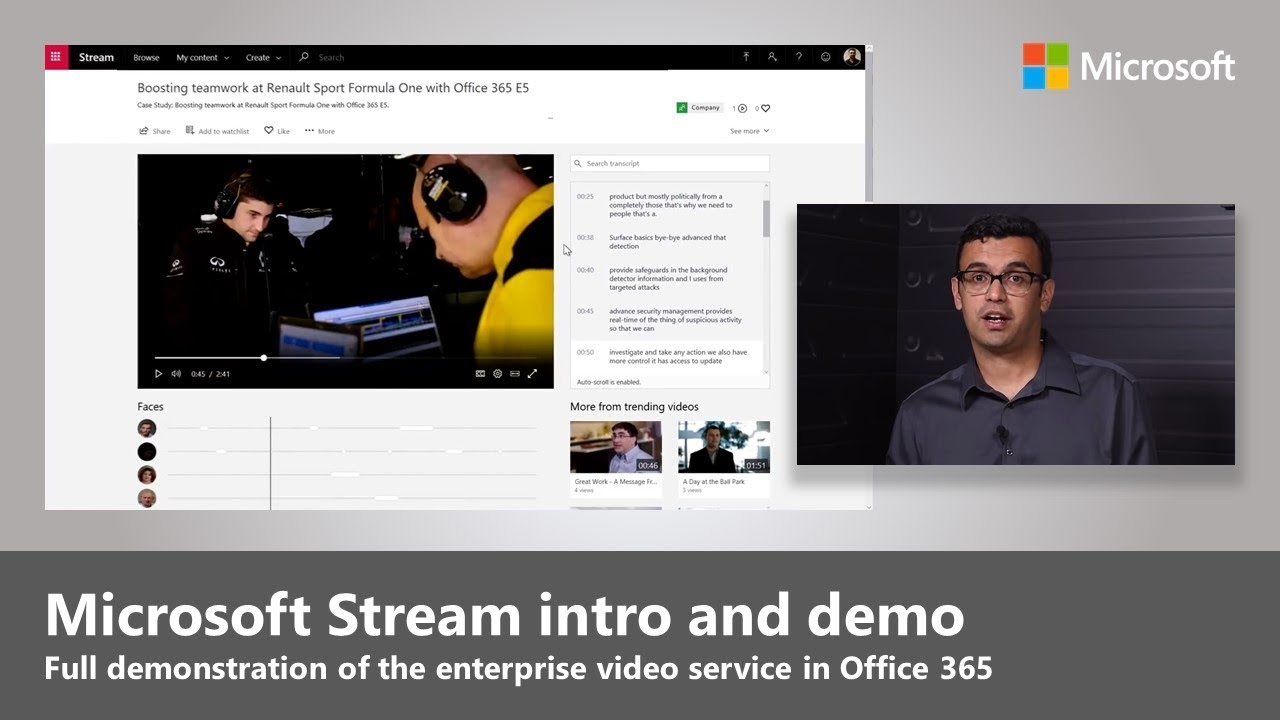Play the video
1280x720 pixels.
[x=158, y=374]
